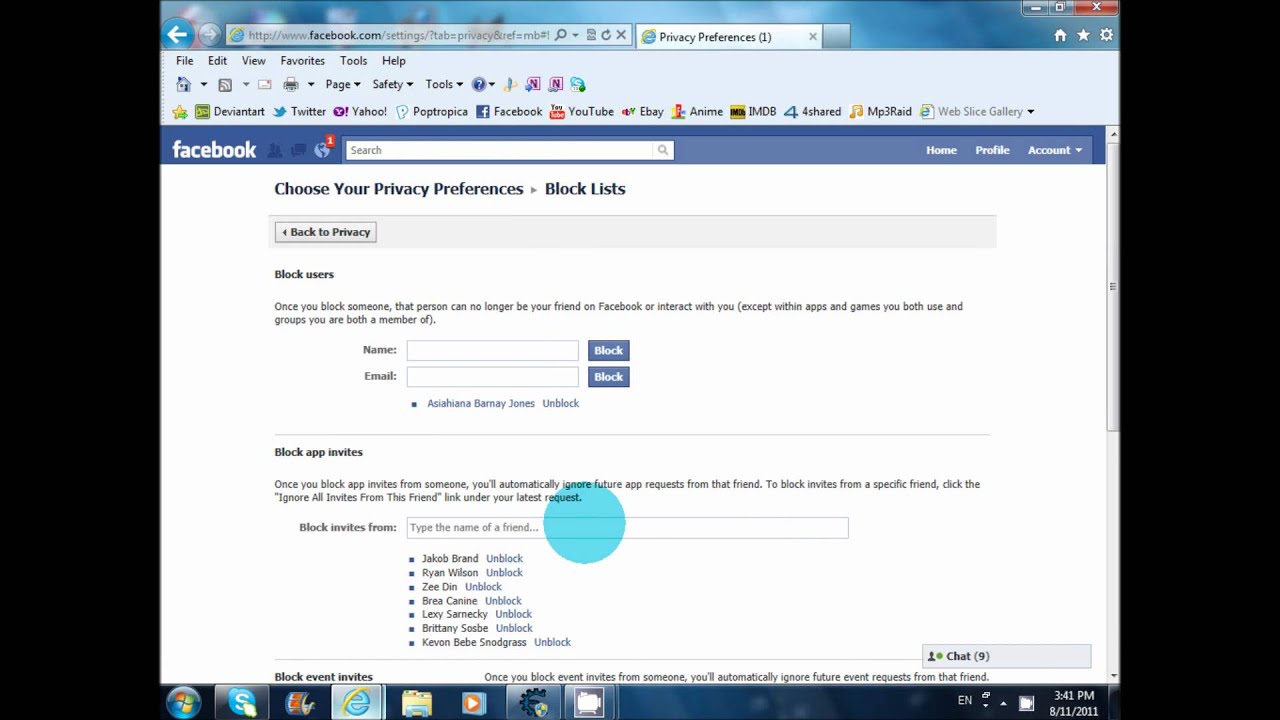Open Windows Explorer folder in taskbar
Screen dimensions: 1280x720
[417, 703]
